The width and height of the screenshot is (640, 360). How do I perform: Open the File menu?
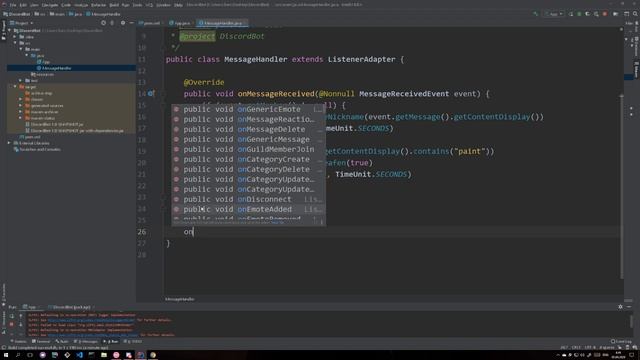tap(13, 5)
